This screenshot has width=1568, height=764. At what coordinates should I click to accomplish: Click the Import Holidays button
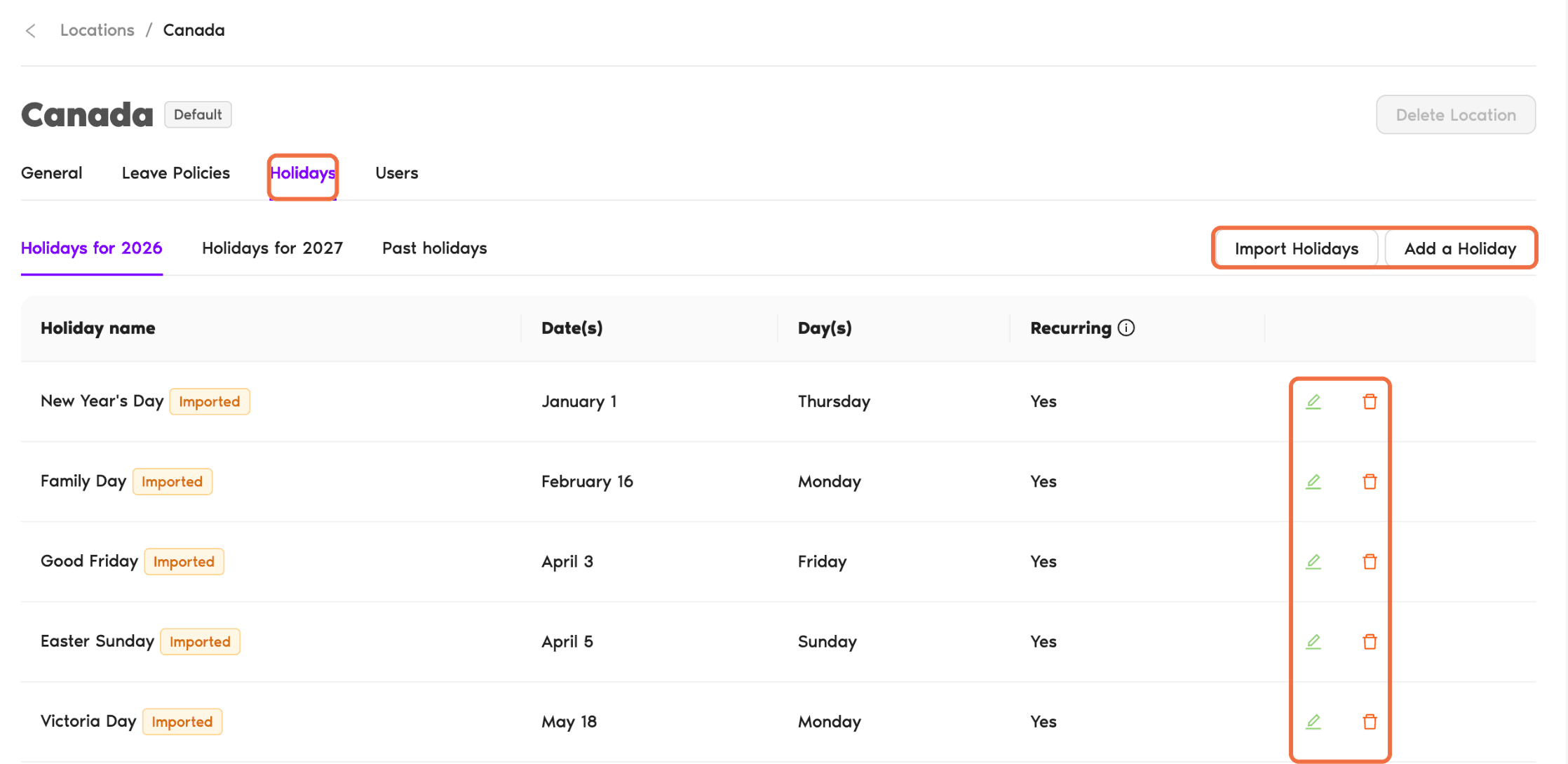click(x=1297, y=248)
